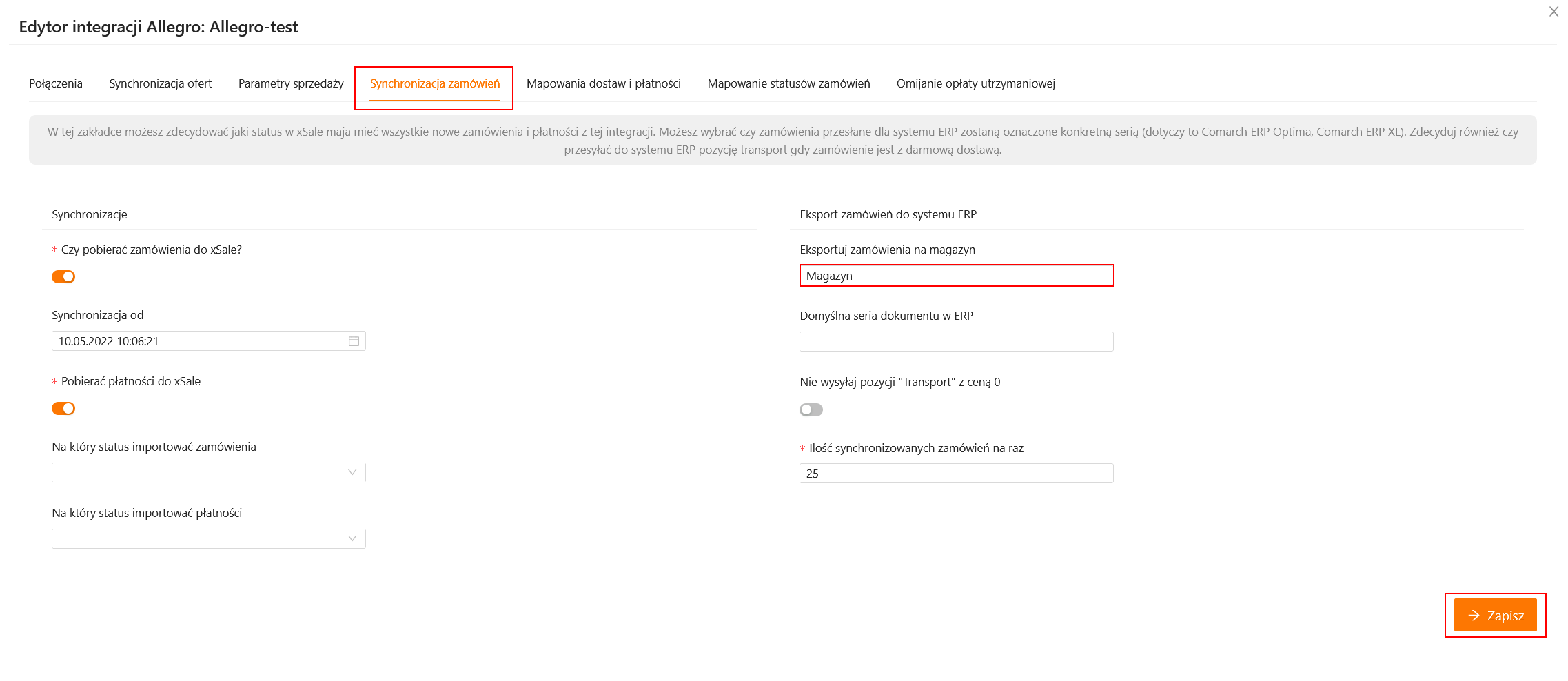Click the arrow icon on the Zapisz button
The height and width of the screenshot is (681, 1568).
point(1474,616)
